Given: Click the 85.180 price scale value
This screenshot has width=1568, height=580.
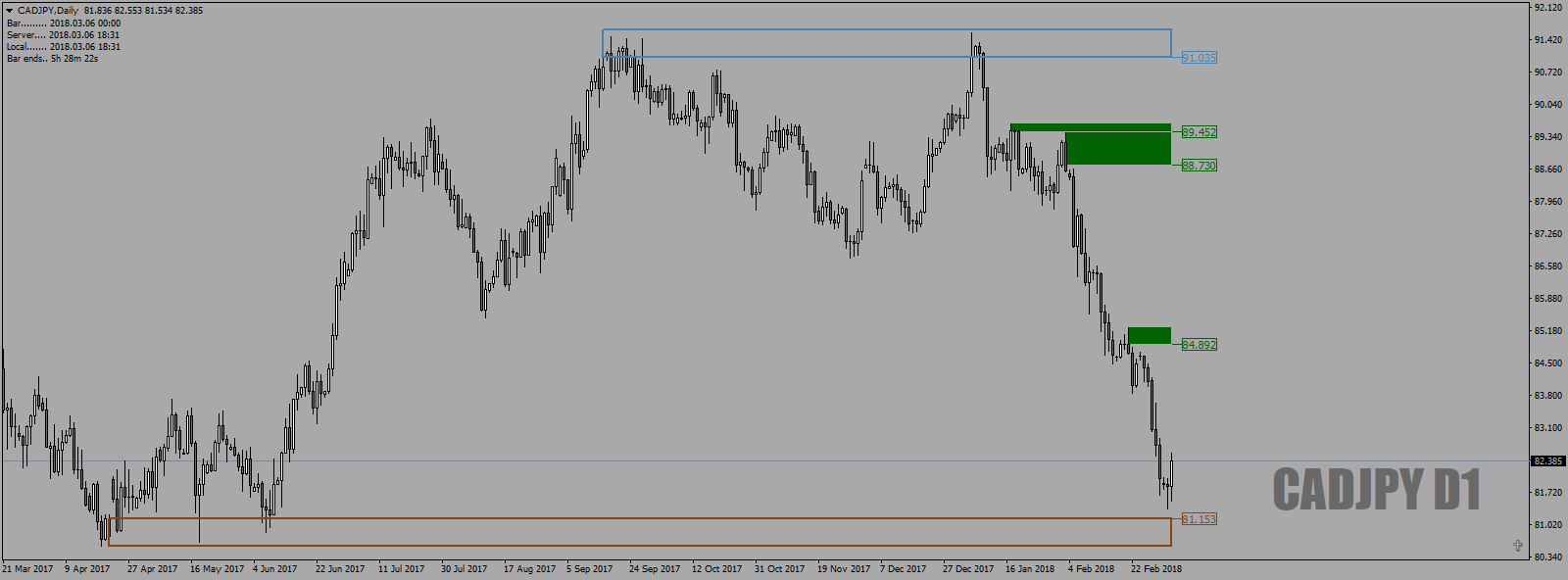Looking at the screenshot, I should tap(1548, 331).
